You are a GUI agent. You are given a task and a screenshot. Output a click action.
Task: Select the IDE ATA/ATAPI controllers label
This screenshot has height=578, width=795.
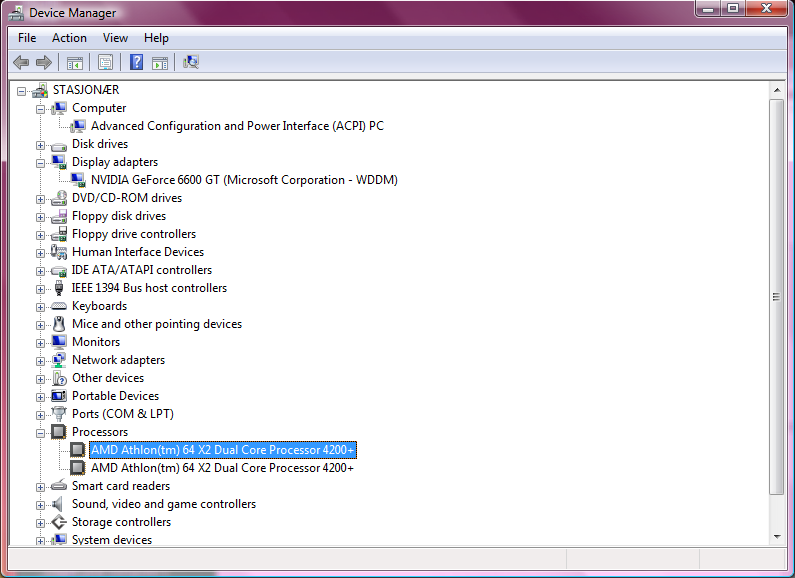pyautogui.click(x=141, y=270)
